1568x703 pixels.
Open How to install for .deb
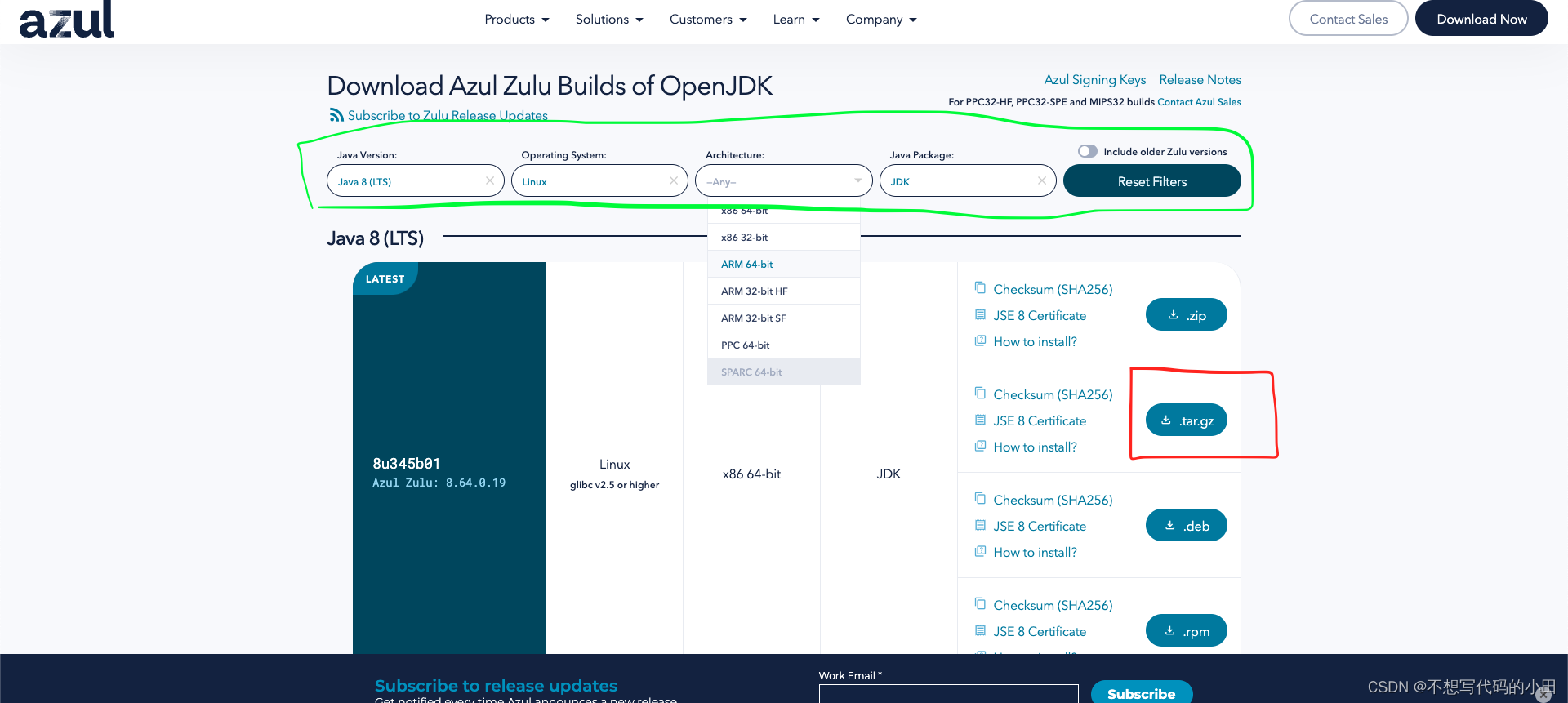(x=1035, y=552)
